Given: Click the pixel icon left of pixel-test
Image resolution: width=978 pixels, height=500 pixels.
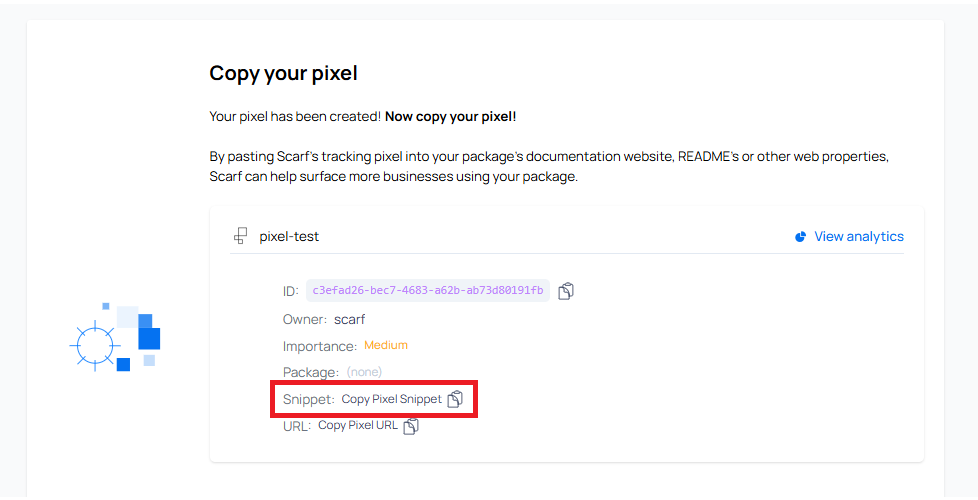Looking at the screenshot, I should click(240, 237).
